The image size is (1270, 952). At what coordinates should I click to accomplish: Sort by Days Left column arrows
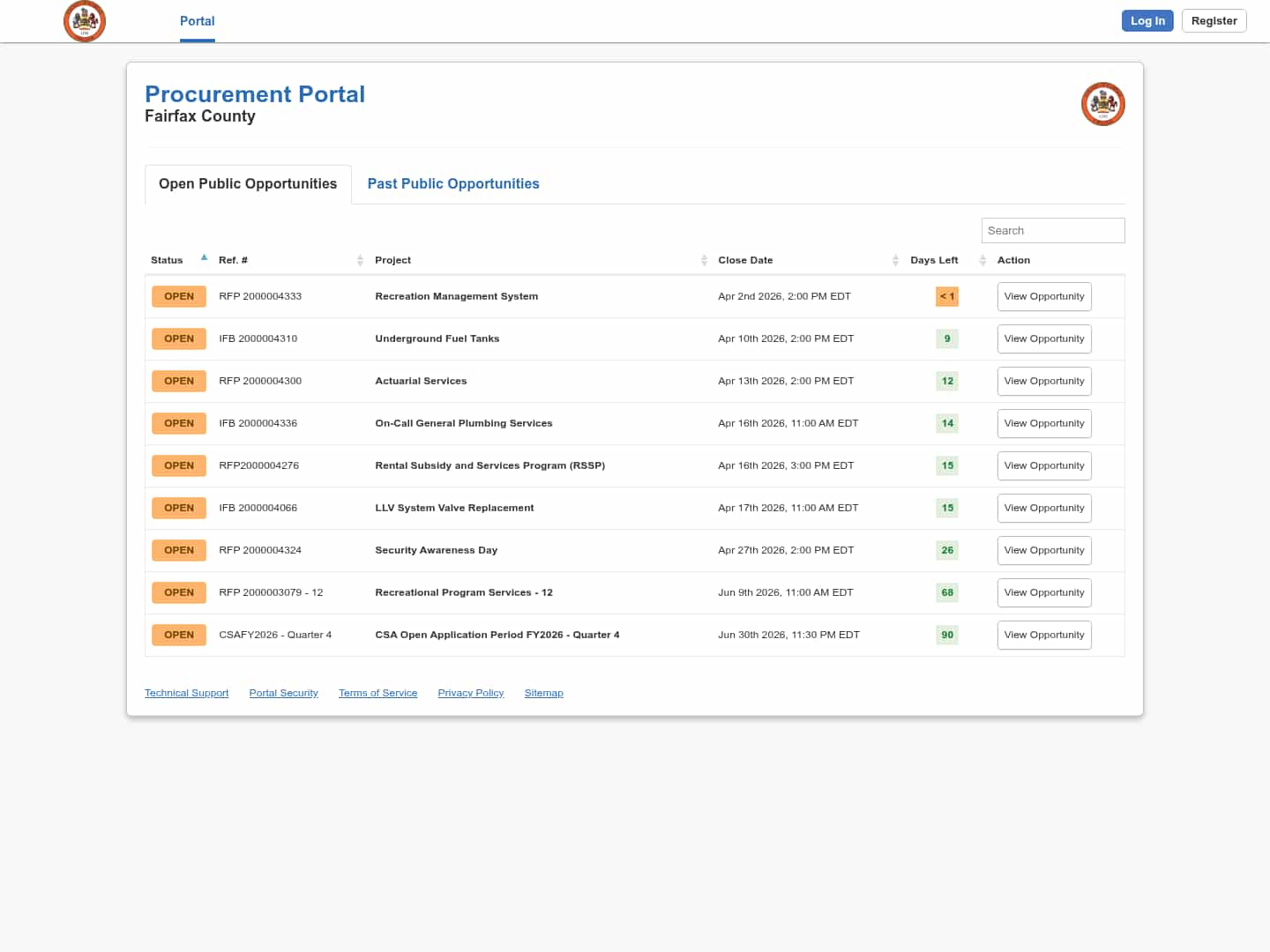[x=982, y=260]
